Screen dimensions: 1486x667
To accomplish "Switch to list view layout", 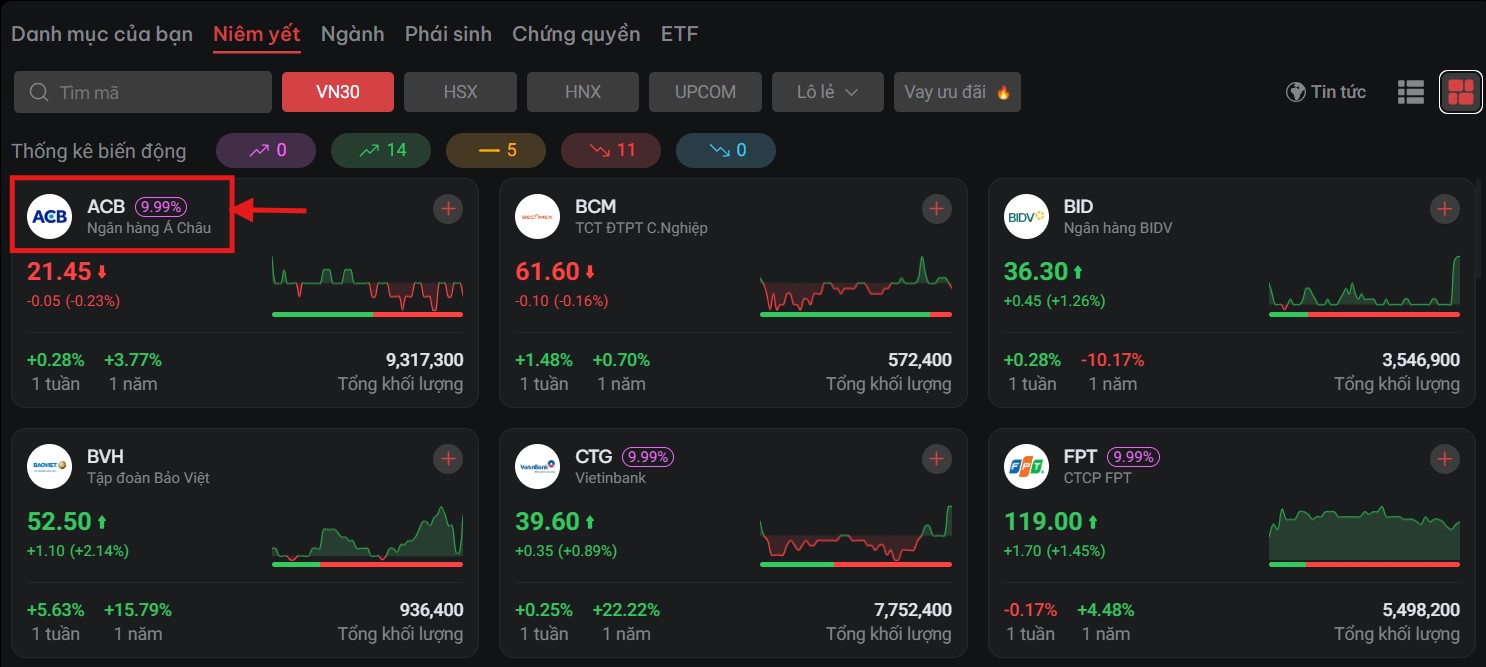I will coord(1411,92).
